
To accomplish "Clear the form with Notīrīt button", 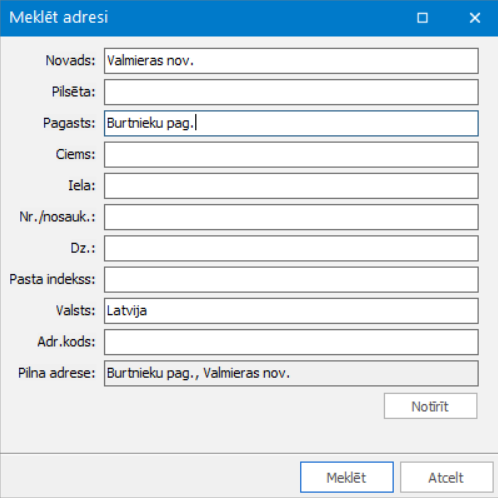I will coord(430,406).
